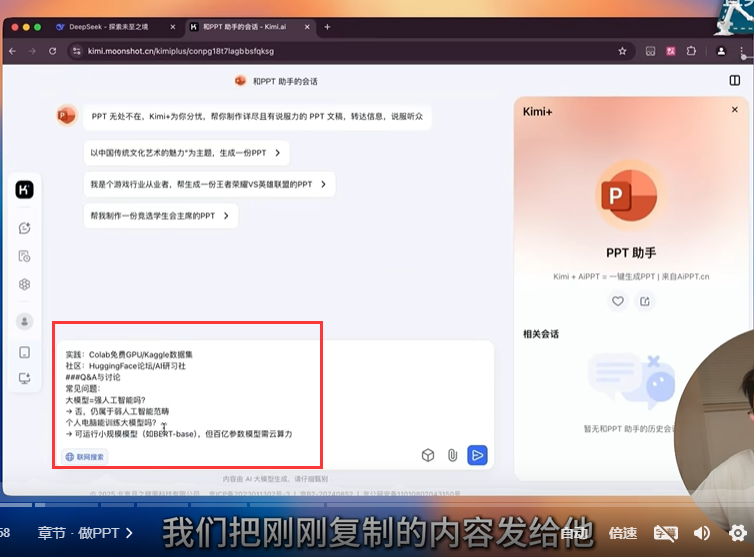Image resolution: width=754 pixels, height=557 pixels.
Task: Toggle 联网搜索 web search option
Action: (x=85, y=456)
